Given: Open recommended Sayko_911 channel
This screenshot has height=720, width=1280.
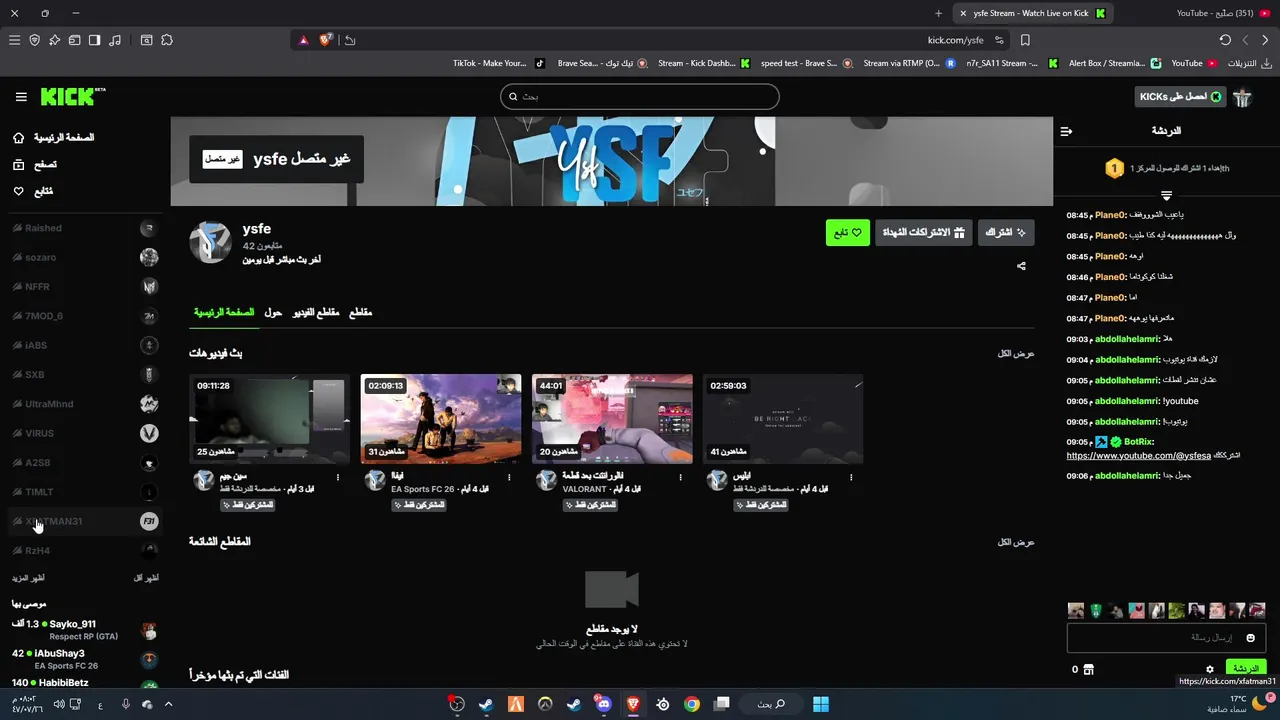Looking at the screenshot, I should tap(85, 630).
